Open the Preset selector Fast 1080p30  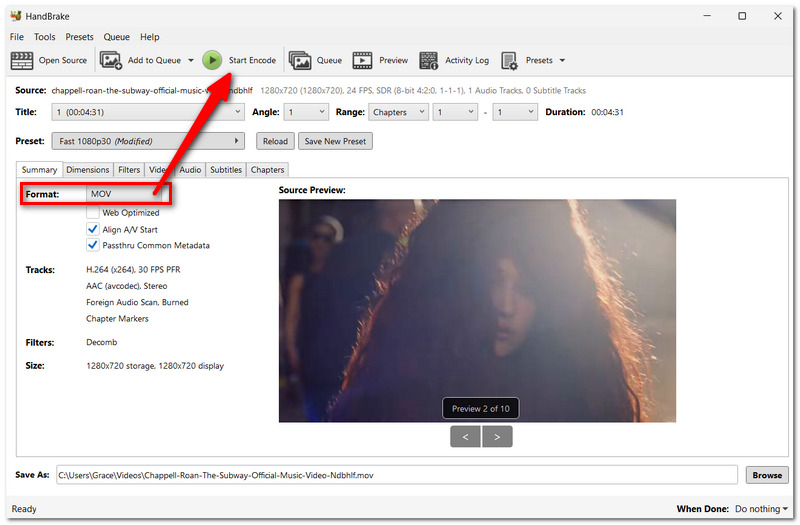click(x=148, y=141)
